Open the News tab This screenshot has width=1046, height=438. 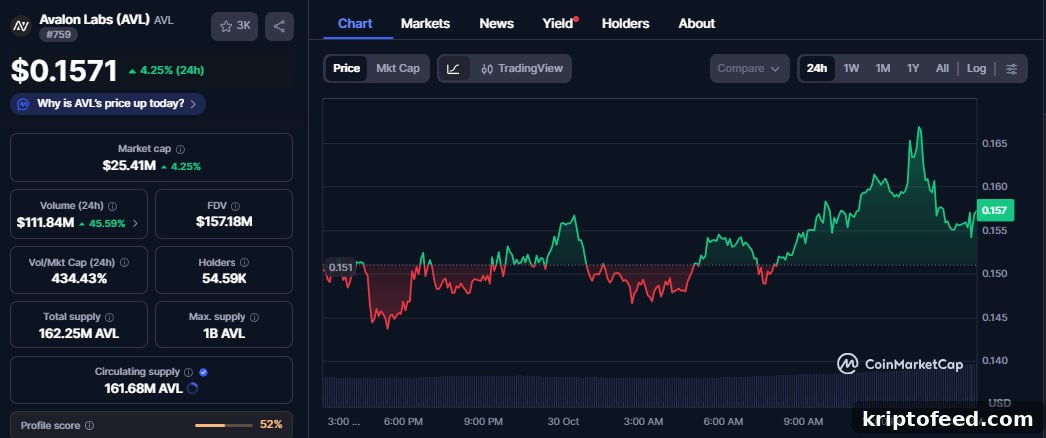496,24
